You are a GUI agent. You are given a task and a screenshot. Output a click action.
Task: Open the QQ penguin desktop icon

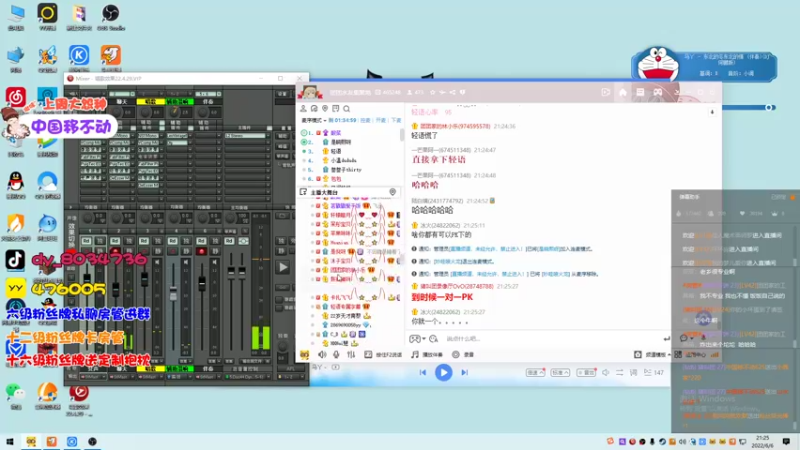click(15, 182)
